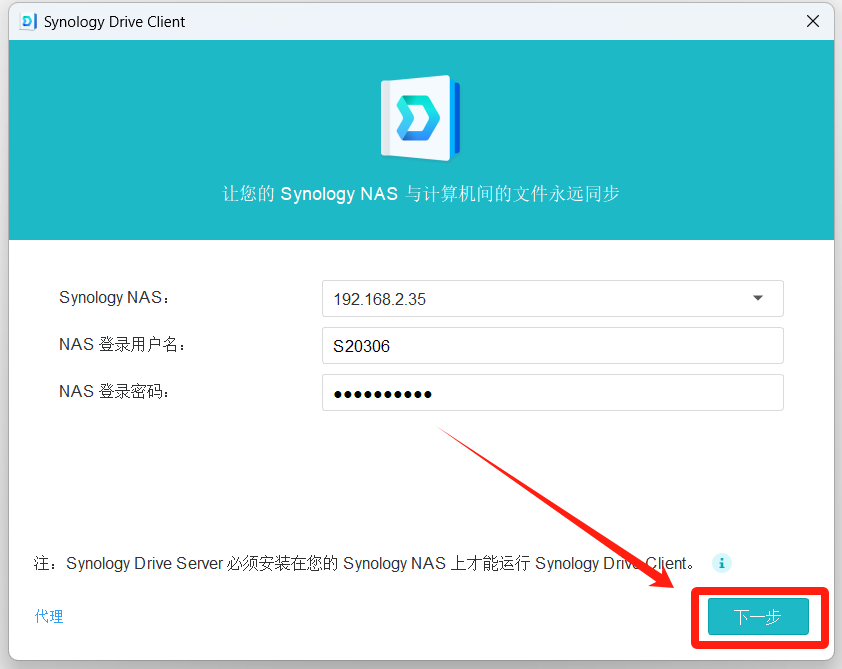Focus the username field containing S20306
The image size is (842, 669).
click(552, 346)
